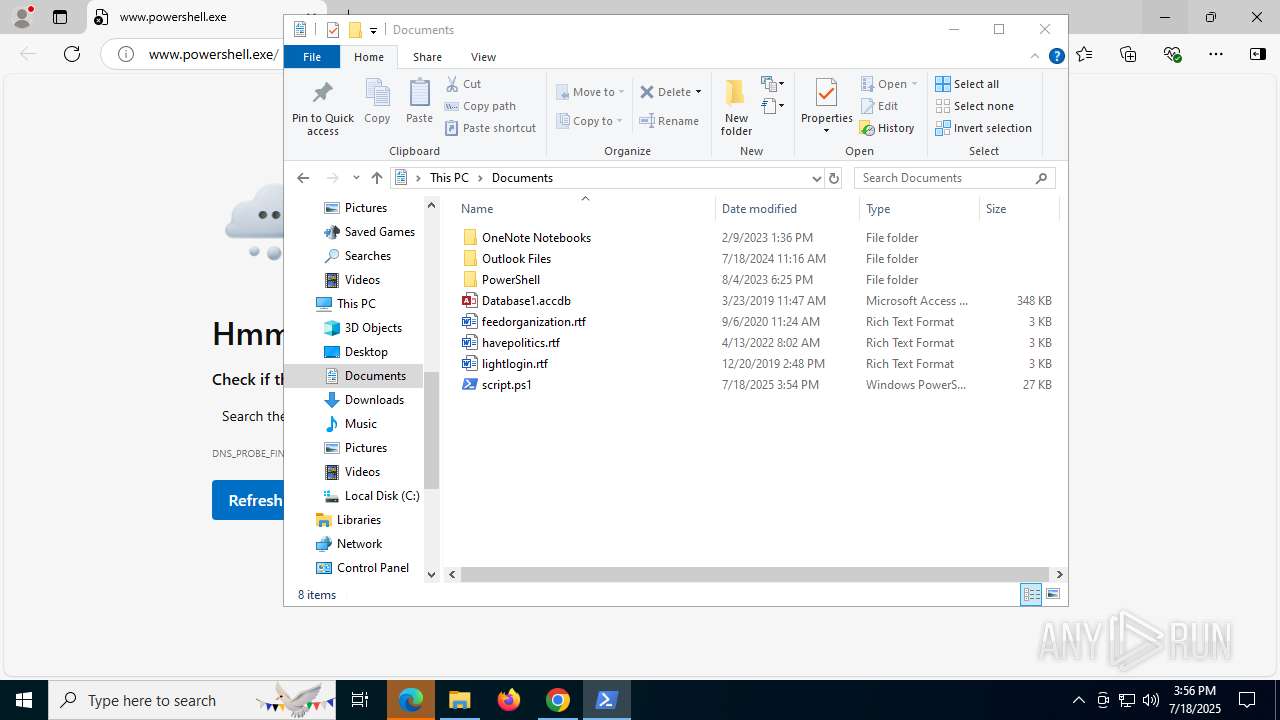This screenshot has width=1280, height=720.
Task: Click the Delete ribbon button
Action: pyautogui.click(x=665, y=92)
